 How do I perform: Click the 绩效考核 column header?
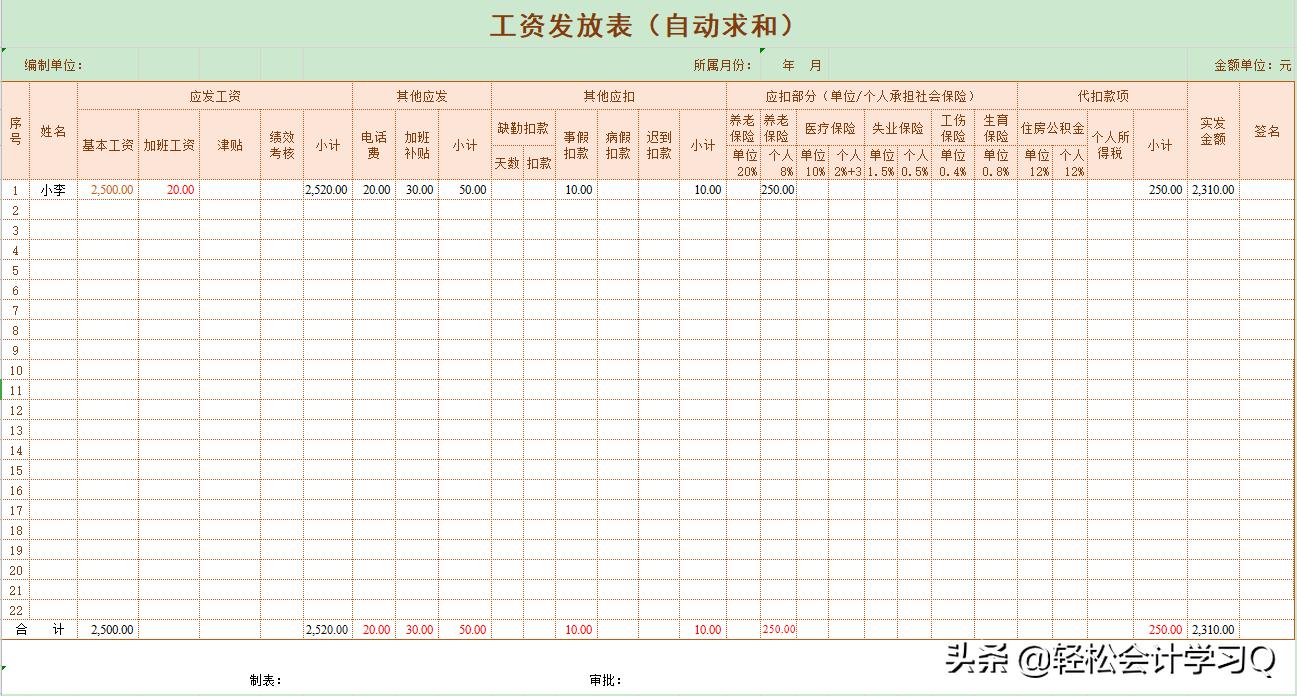click(283, 143)
